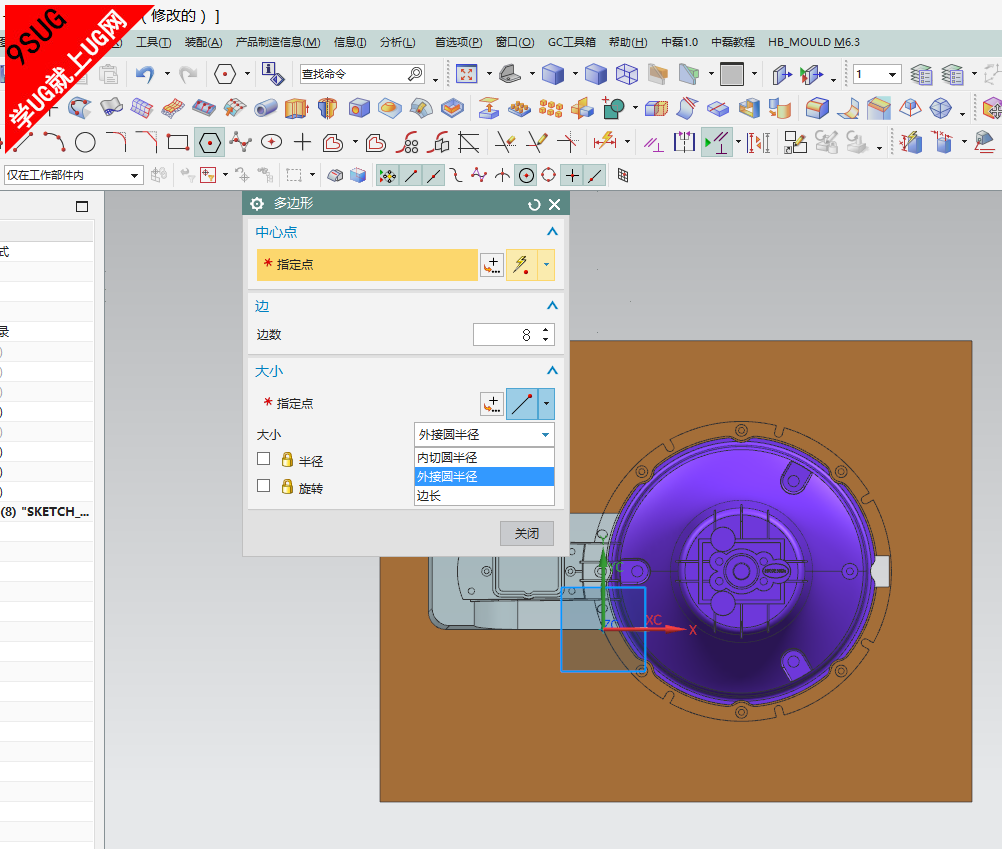
Task: Click the Offset Curve icon
Action: [x=333, y=142]
